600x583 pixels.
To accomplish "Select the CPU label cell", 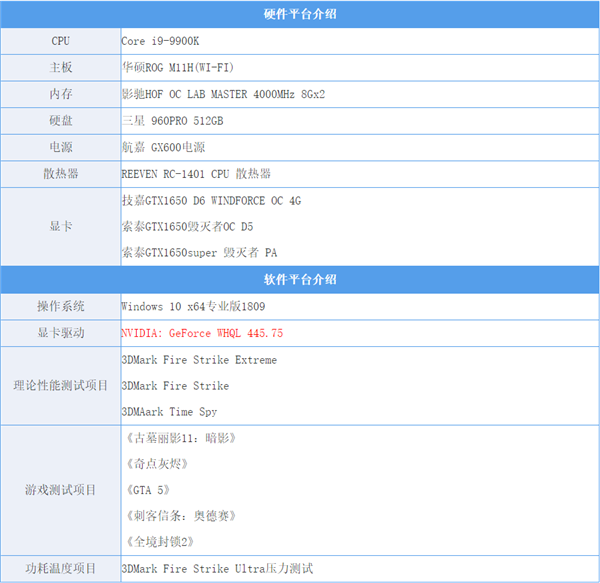I will point(60,41).
